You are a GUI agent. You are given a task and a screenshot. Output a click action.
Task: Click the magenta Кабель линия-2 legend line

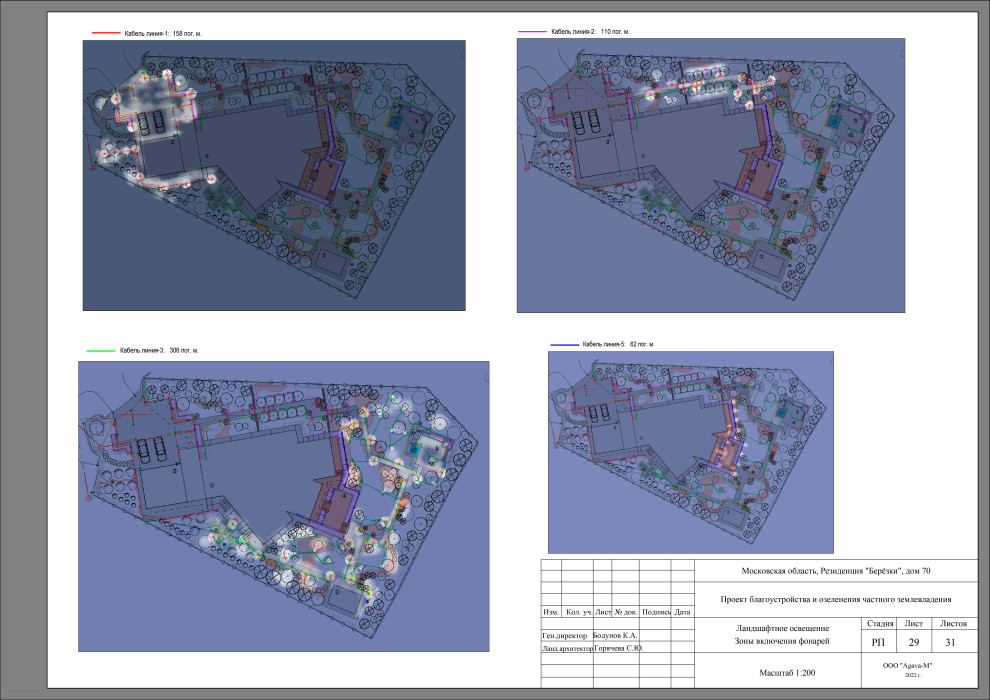[532, 32]
